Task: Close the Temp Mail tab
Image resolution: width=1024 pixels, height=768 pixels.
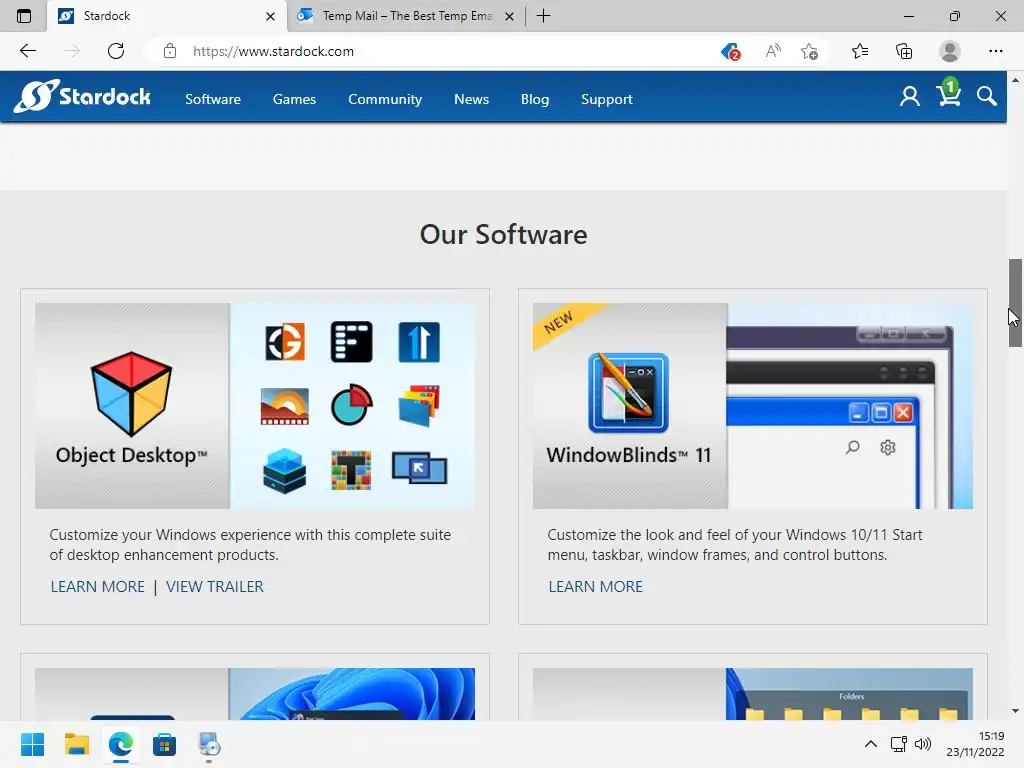Action: click(509, 16)
